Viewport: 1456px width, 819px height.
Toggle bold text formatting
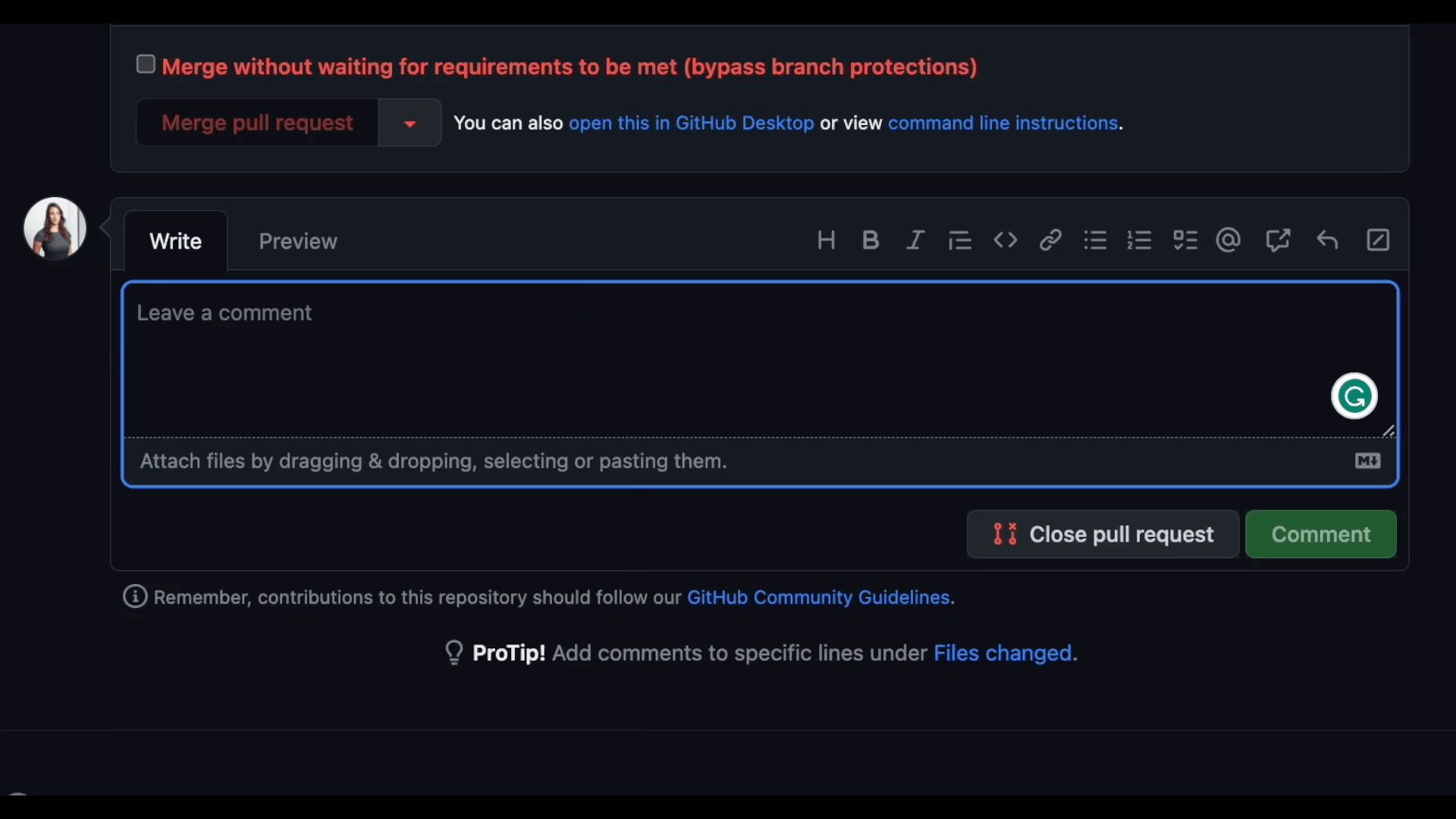pyautogui.click(x=871, y=240)
